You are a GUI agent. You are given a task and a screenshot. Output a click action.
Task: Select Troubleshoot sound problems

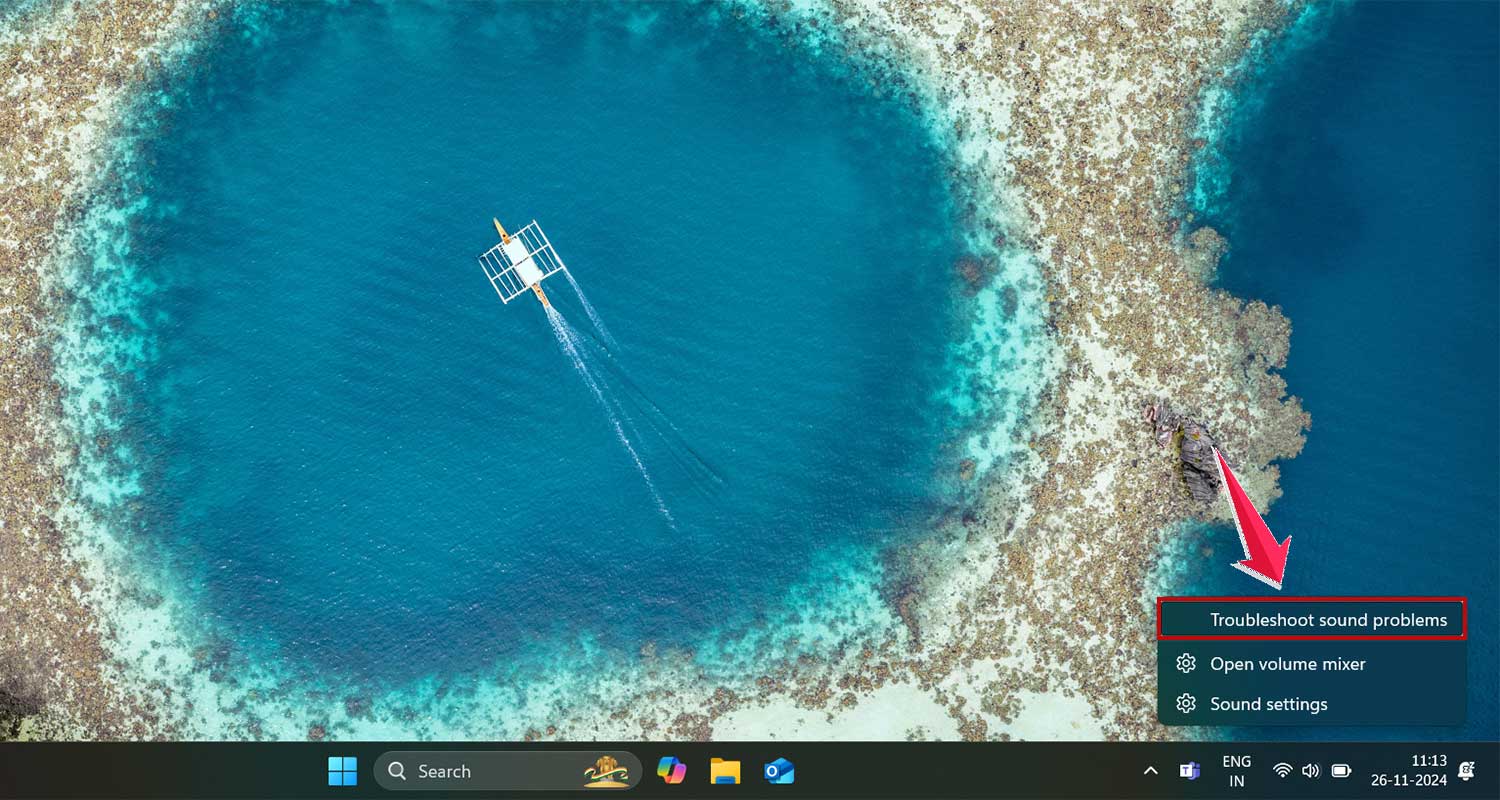(x=1312, y=620)
